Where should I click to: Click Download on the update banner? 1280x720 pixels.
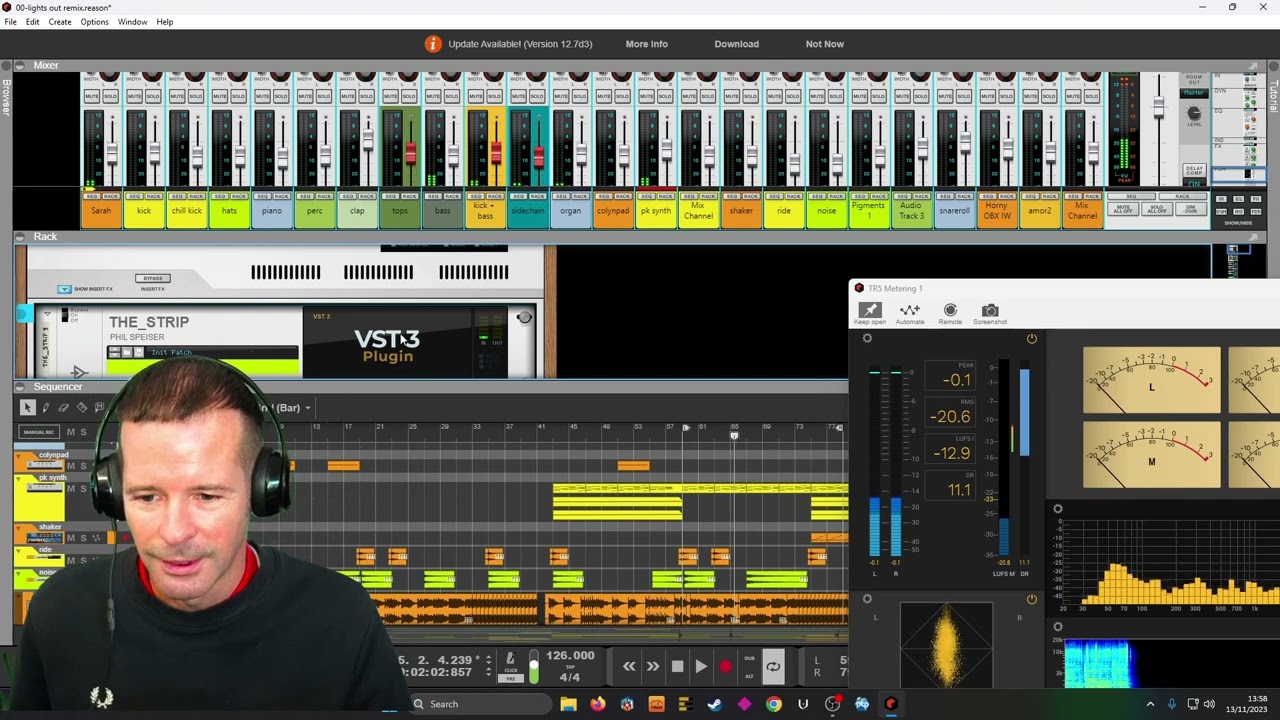pyautogui.click(x=736, y=44)
